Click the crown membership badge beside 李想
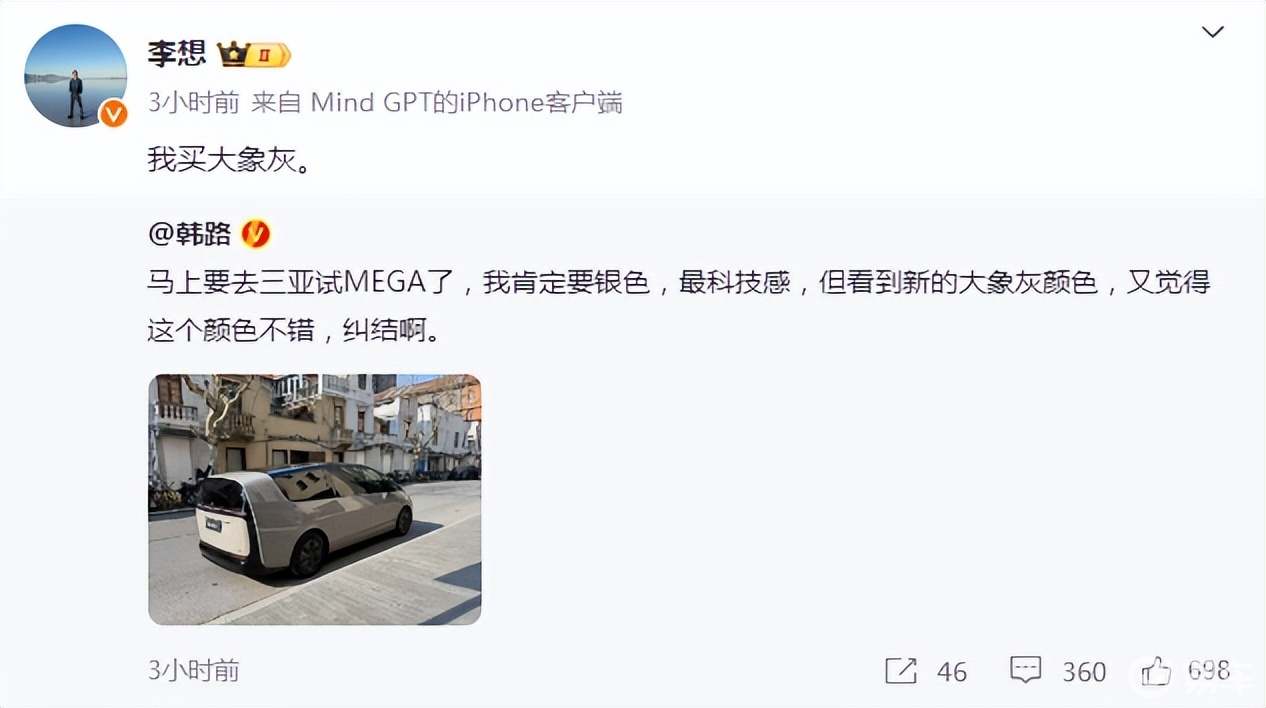Screen dimensions: 1266x708 (x=254, y=54)
